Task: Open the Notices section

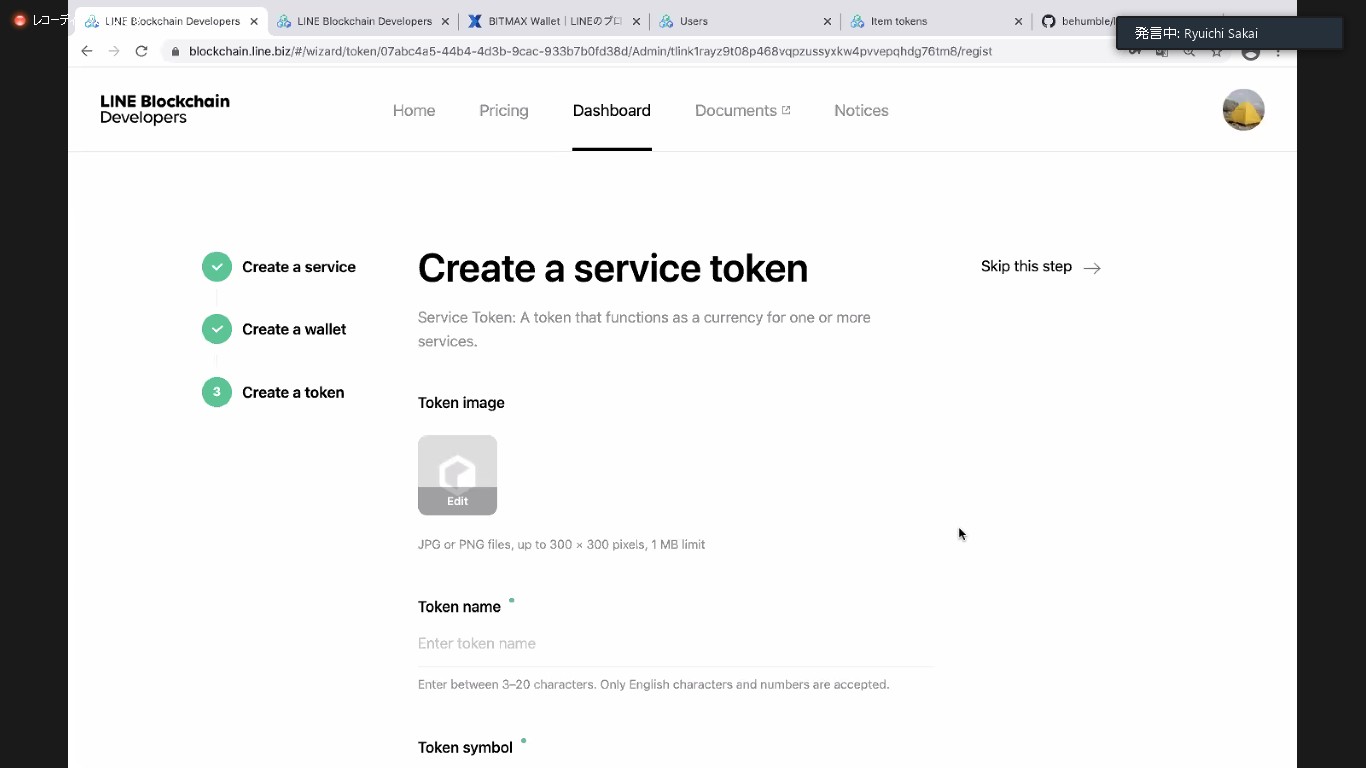Action: click(861, 111)
